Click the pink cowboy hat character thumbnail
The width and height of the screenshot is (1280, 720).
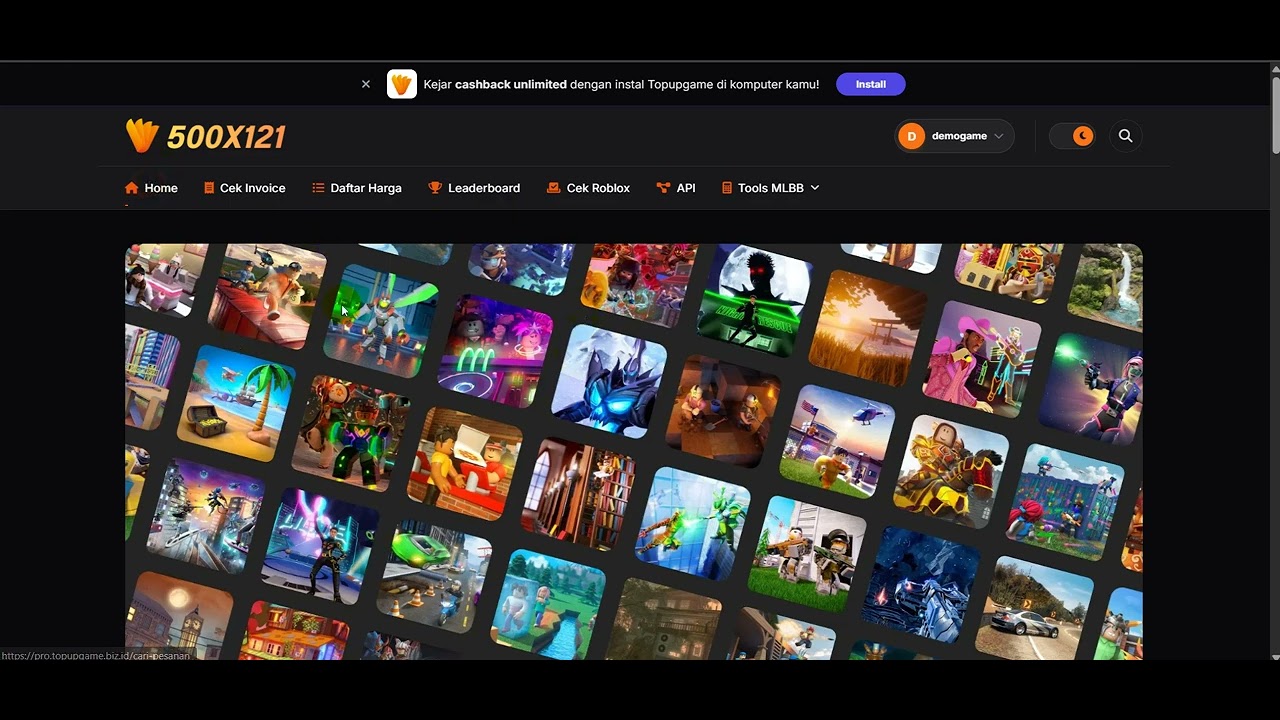click(982, 358)
